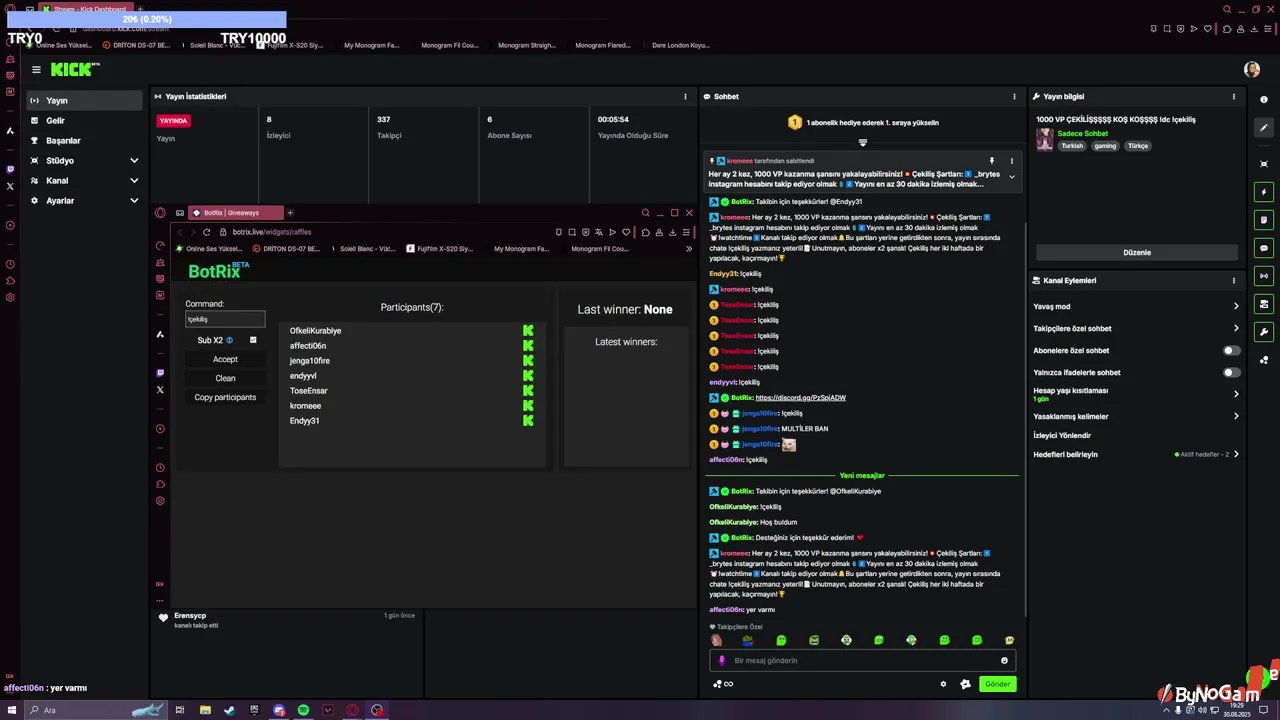1280x720 pixels.
Task: Show more bookmarks in BotRix browser
Action: pyautogui.click(x=688, y=249)
